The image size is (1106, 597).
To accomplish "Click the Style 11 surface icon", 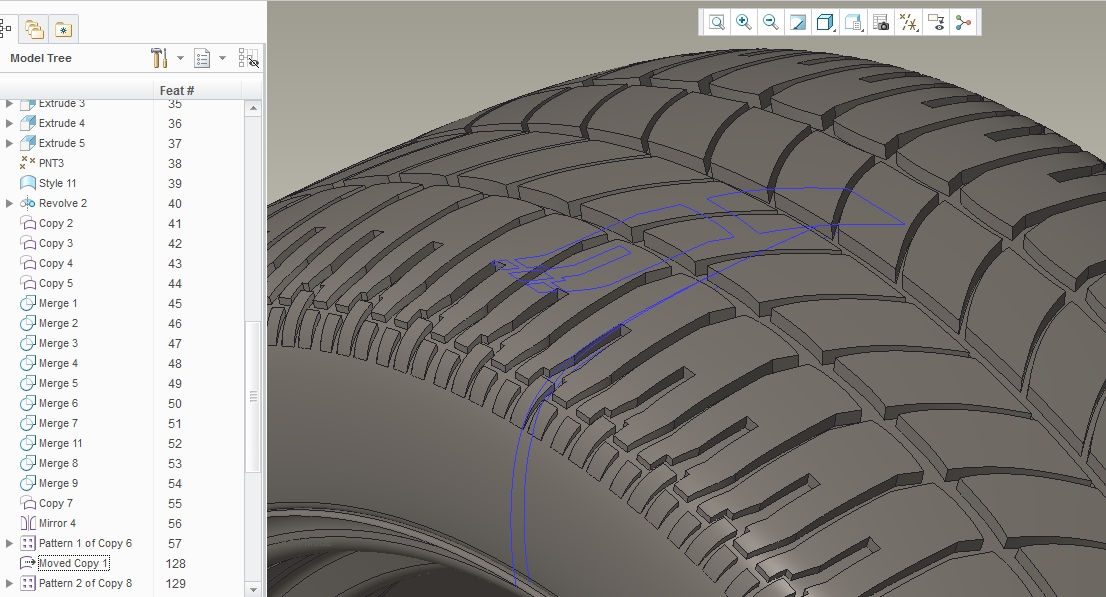I will pos(28,183).
